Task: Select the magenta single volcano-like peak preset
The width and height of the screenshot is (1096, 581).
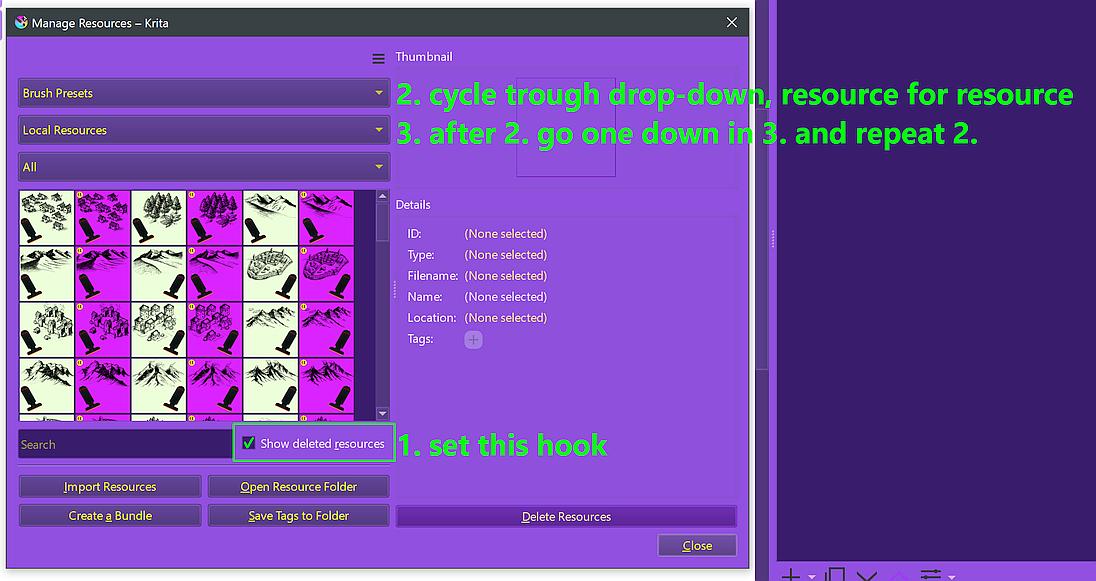Action: pos(215,385)
